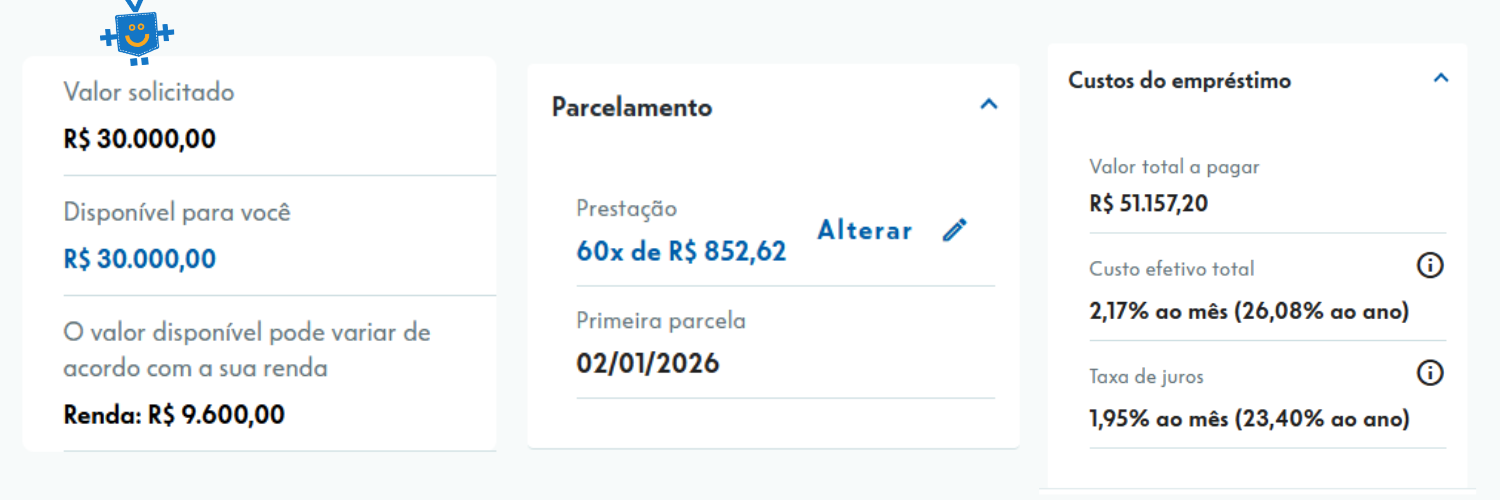The image size is (1500, 500).
Task: Select the first installment date 02/01/2026
Action: 648,362
